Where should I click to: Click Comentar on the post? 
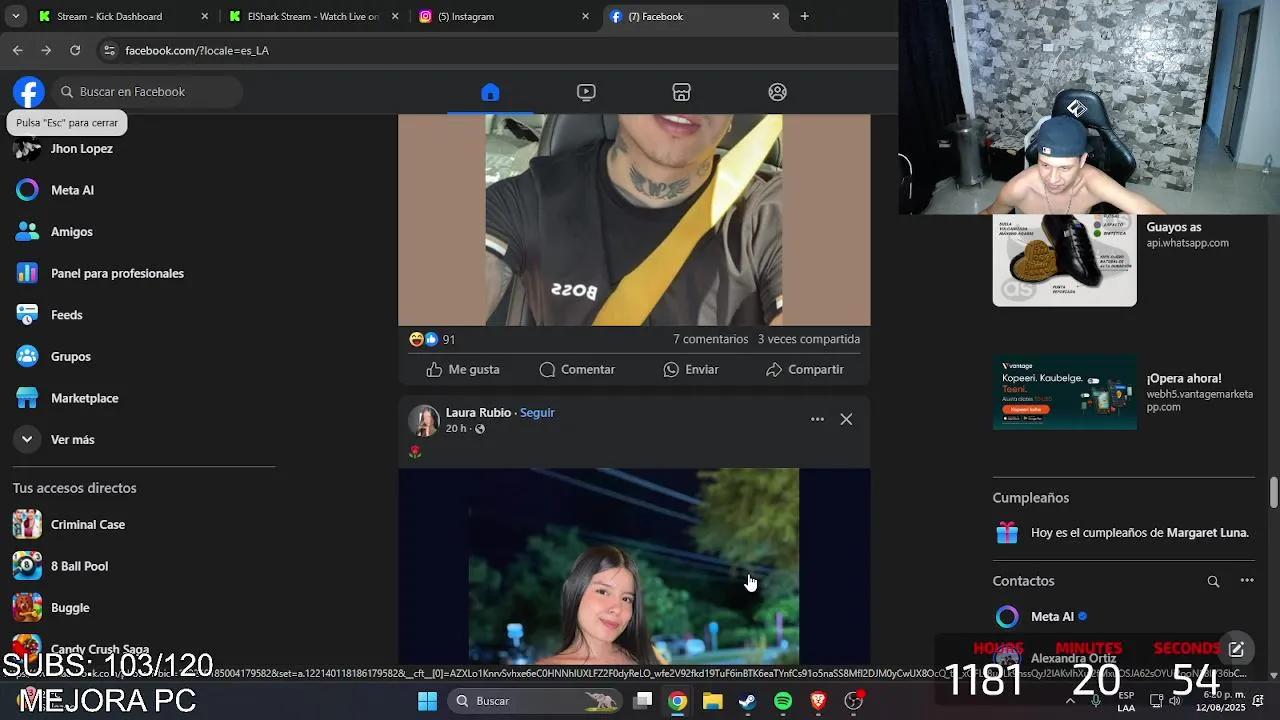577,369
